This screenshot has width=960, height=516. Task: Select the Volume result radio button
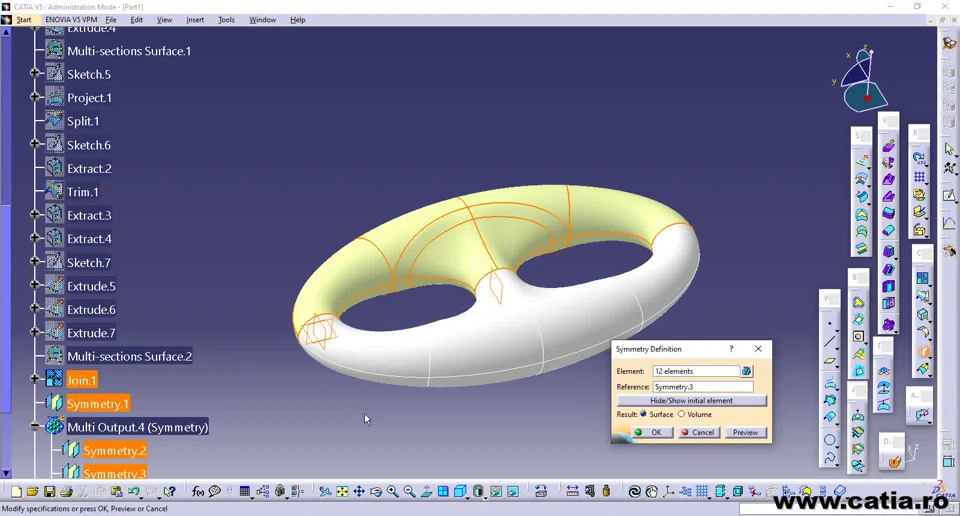click(681, 414)
